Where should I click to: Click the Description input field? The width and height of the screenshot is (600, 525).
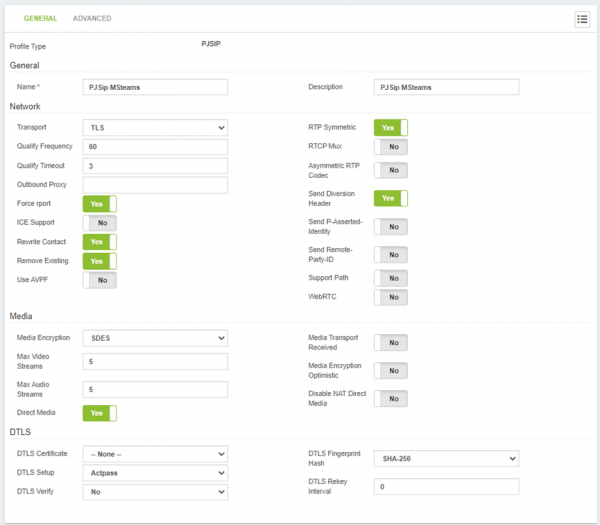[x=446, y=87]
